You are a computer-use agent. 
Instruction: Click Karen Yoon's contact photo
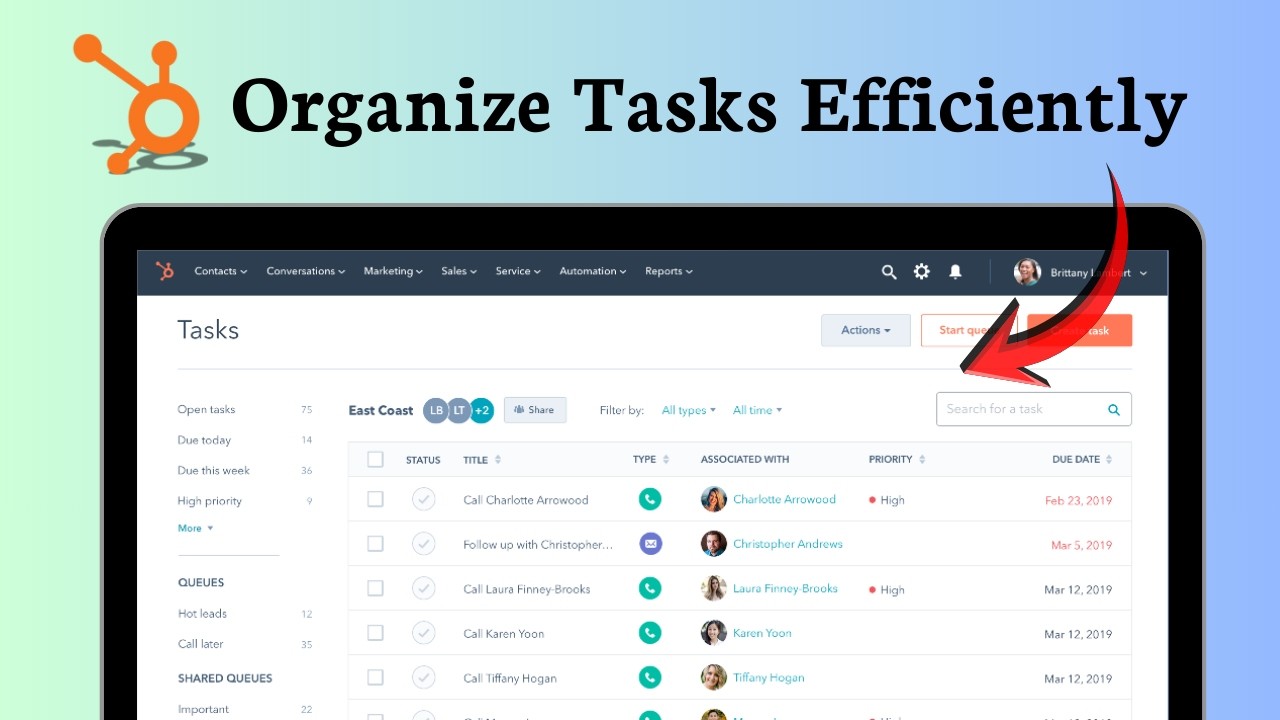(x=714, y=633)
